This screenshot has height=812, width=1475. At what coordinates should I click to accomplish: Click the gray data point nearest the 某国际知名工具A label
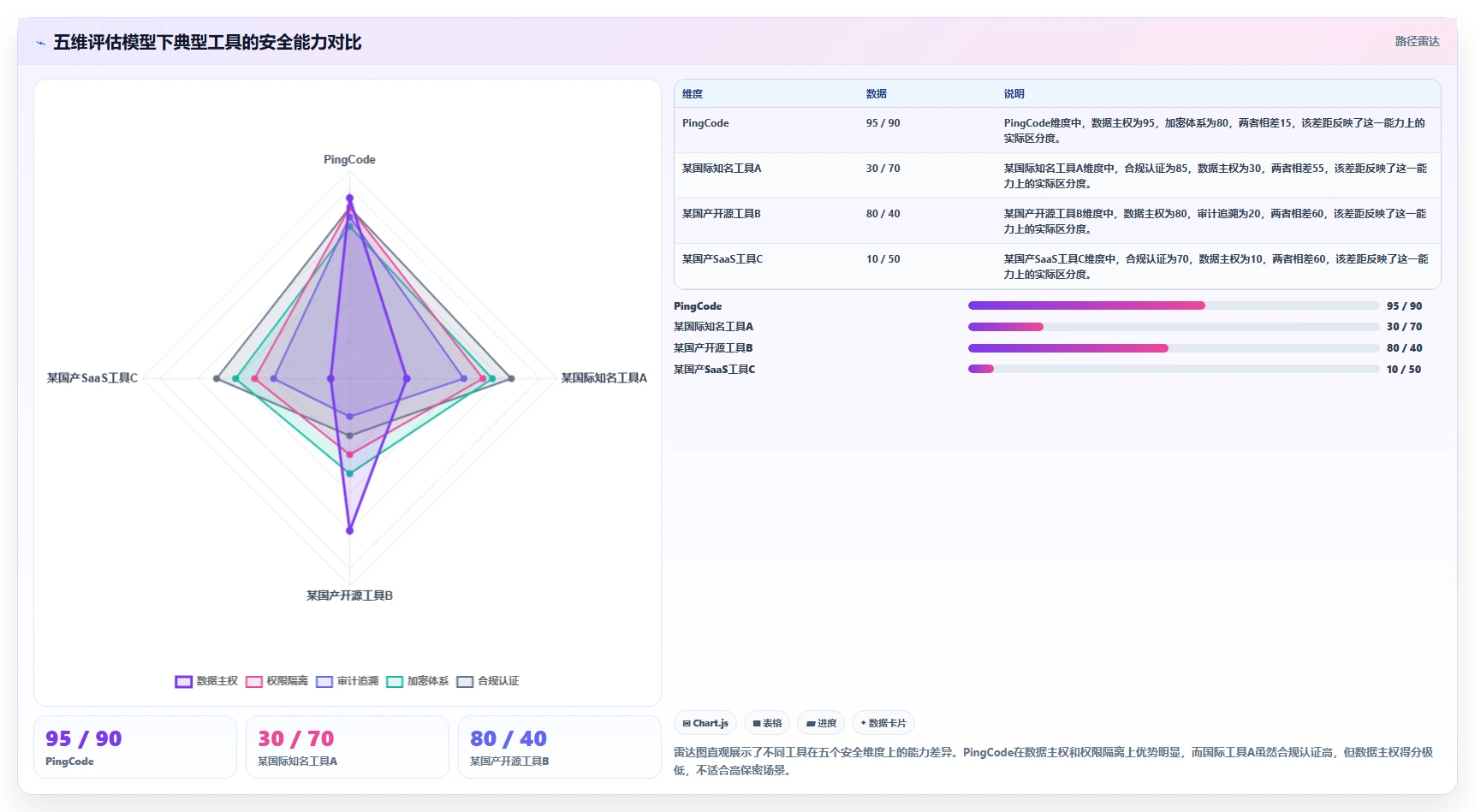click(512, 378)
